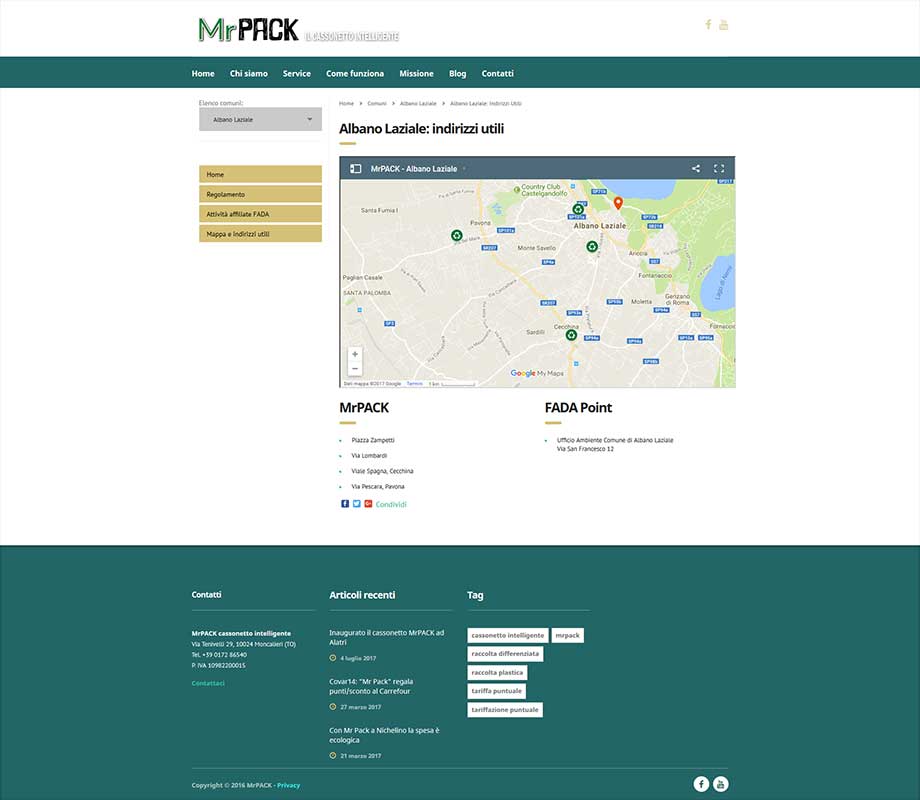The width and height of the screenshot is (920, 800).
Task: Click the map Termini link
Action: point(415,383)
